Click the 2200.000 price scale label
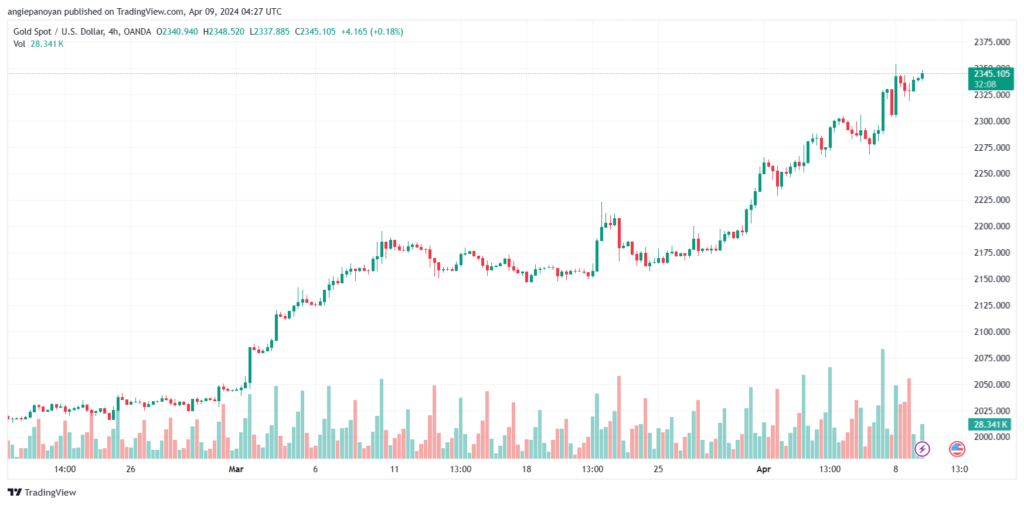Viewport: 1024px width, 505px height. click(990, 226)
